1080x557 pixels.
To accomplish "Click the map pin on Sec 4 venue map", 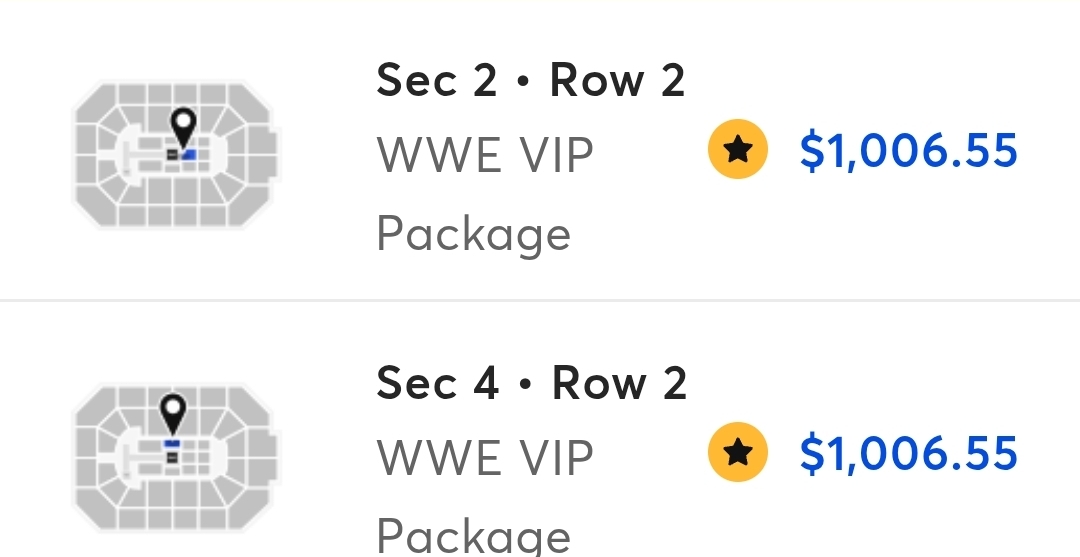I will 173,414.
